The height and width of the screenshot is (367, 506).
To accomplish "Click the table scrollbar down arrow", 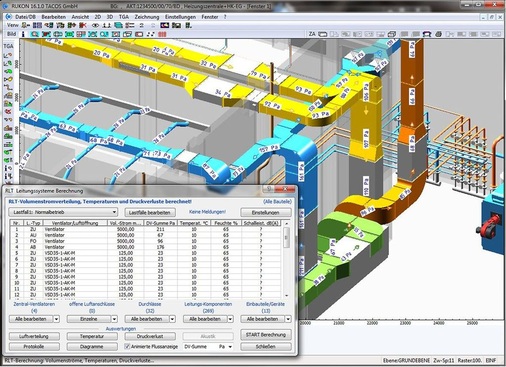I will coord(286,295).
